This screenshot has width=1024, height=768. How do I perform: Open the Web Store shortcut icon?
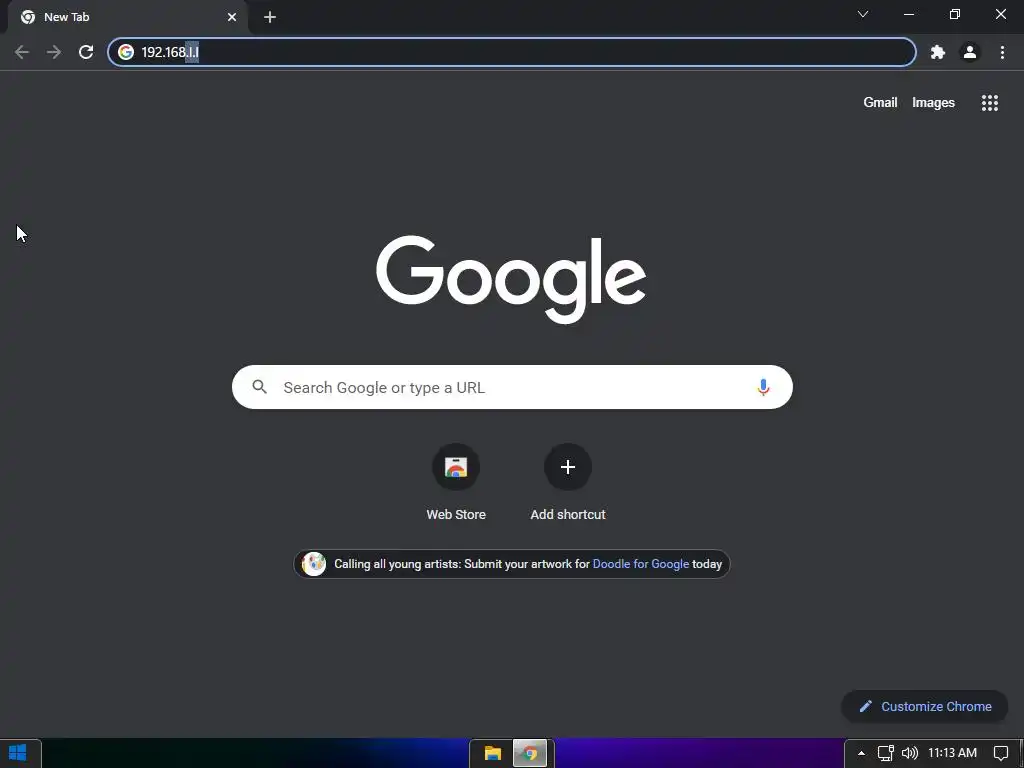456,467
